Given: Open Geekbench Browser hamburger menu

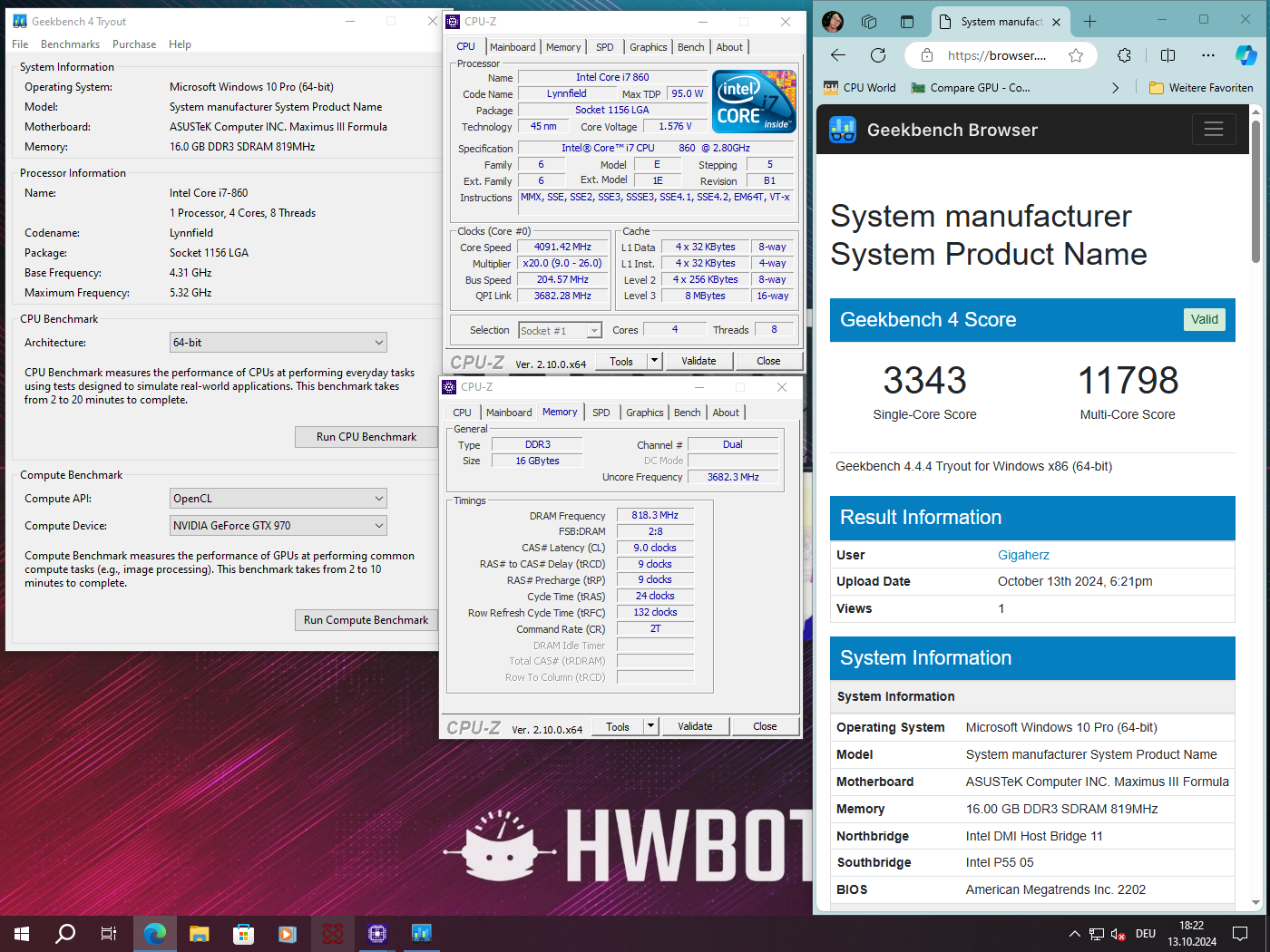Looking at the screenshot, I should click(1214, 130).
